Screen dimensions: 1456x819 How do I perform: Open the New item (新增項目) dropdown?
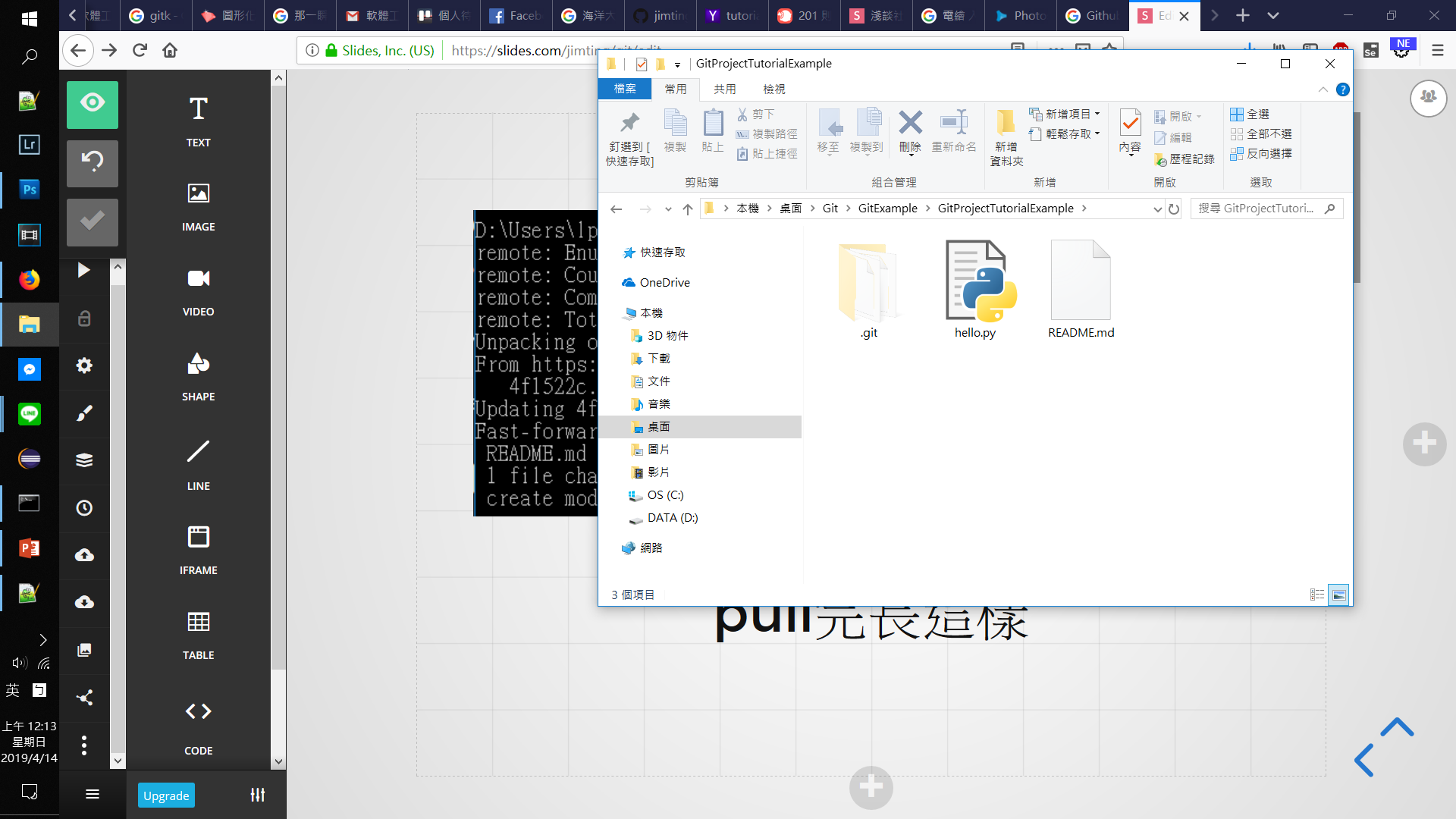point(1065,114)
